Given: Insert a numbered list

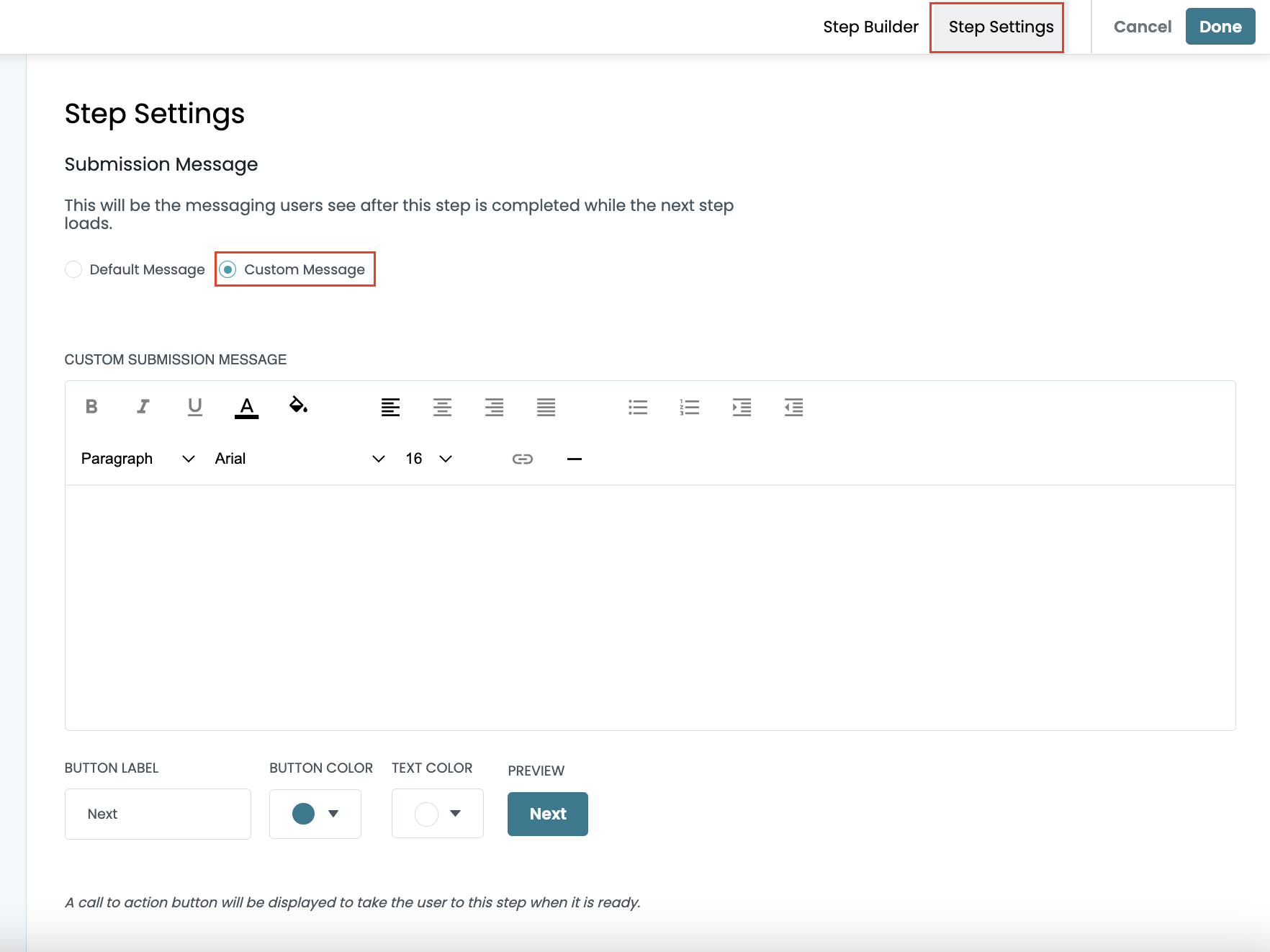Looking at the screenshot, I should click(689, 407).
